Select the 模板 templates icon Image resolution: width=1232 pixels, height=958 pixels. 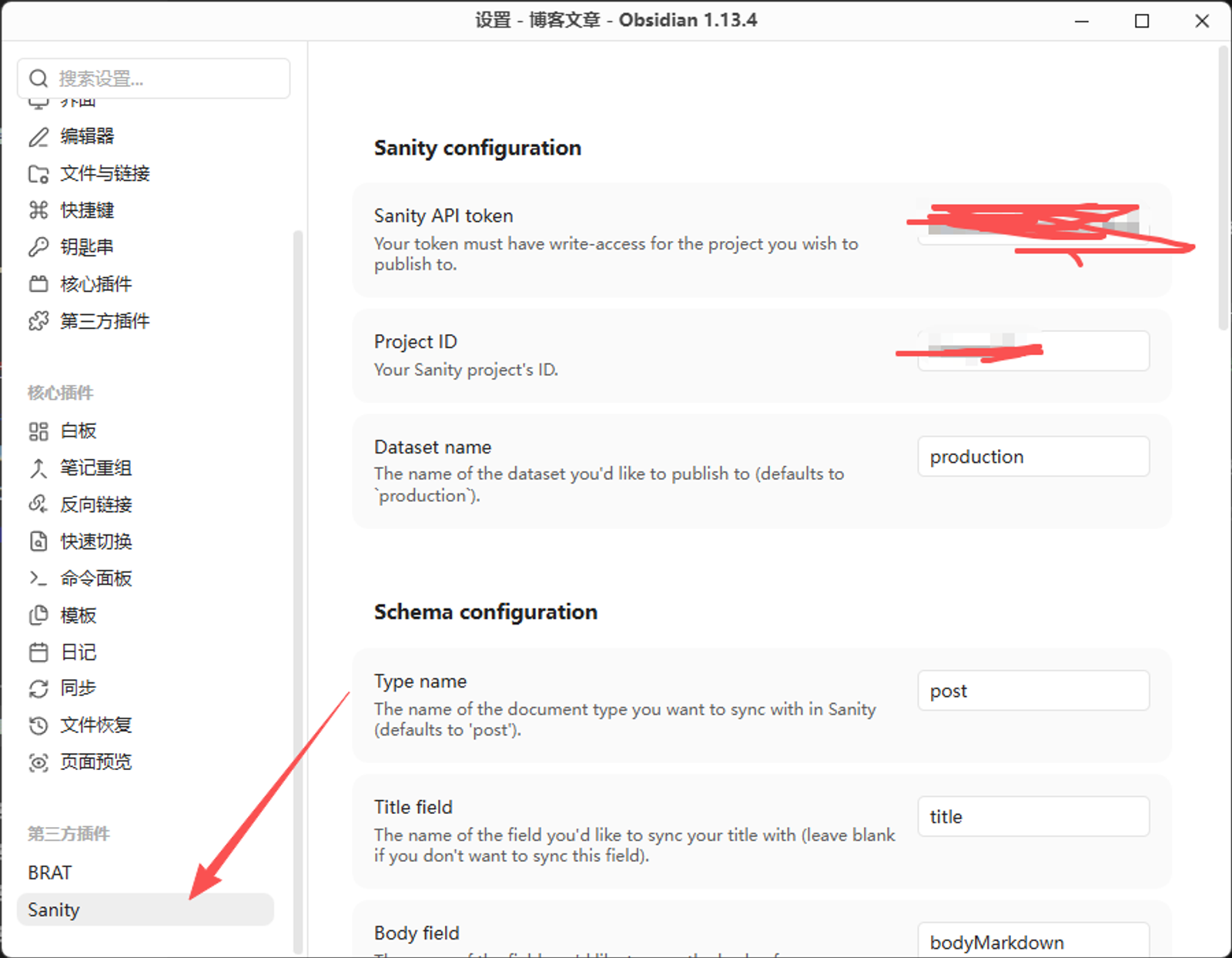coord(38,615)
